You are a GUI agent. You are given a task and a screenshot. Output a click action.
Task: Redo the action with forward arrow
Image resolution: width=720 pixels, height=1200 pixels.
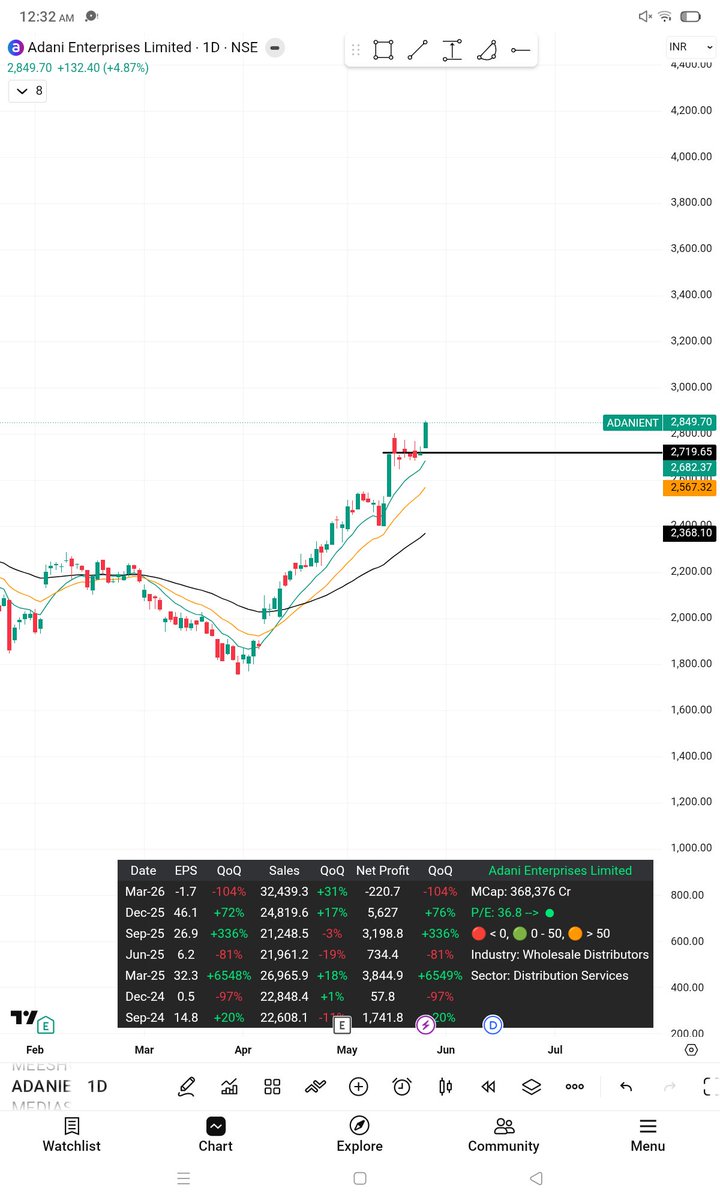point(670,1086)
